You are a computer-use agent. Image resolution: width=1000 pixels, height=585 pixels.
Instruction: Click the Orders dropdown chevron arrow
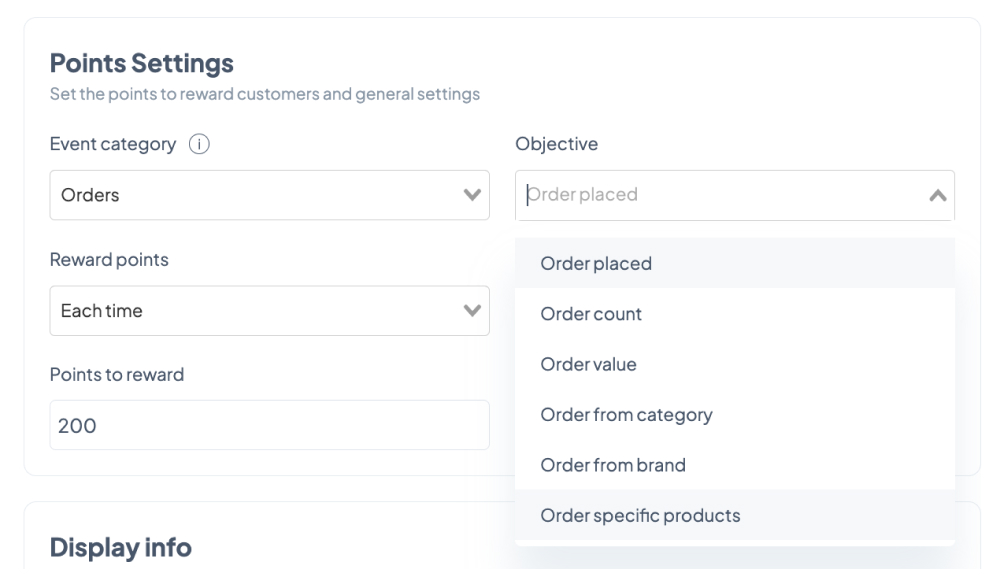(472, 195)
